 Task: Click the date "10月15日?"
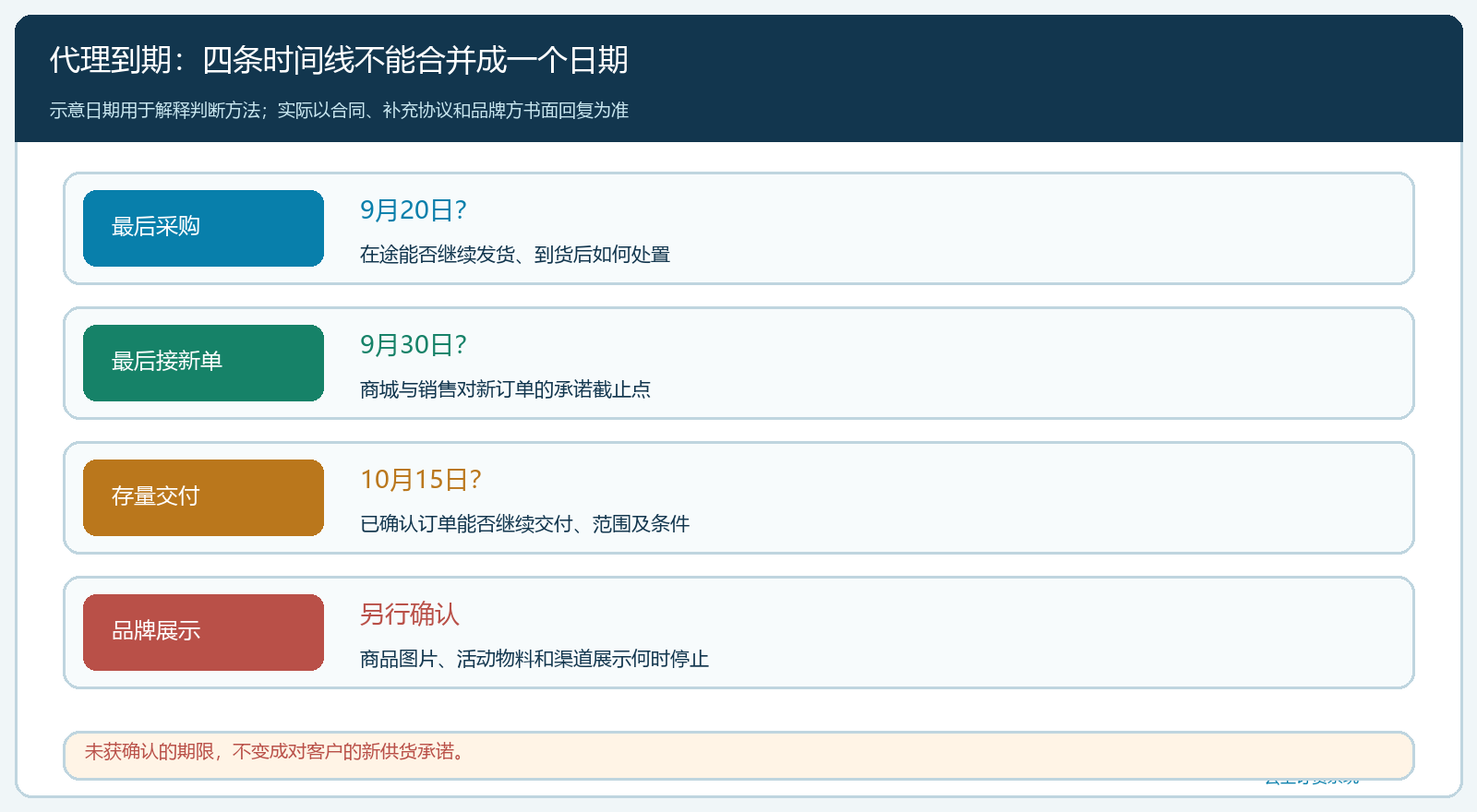coord(421,480)
